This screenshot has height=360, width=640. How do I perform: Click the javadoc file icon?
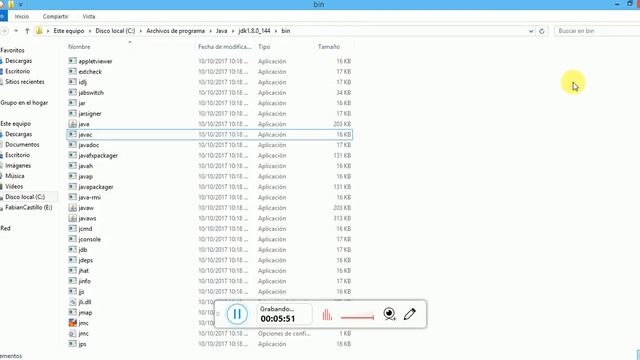click(73, 145)
